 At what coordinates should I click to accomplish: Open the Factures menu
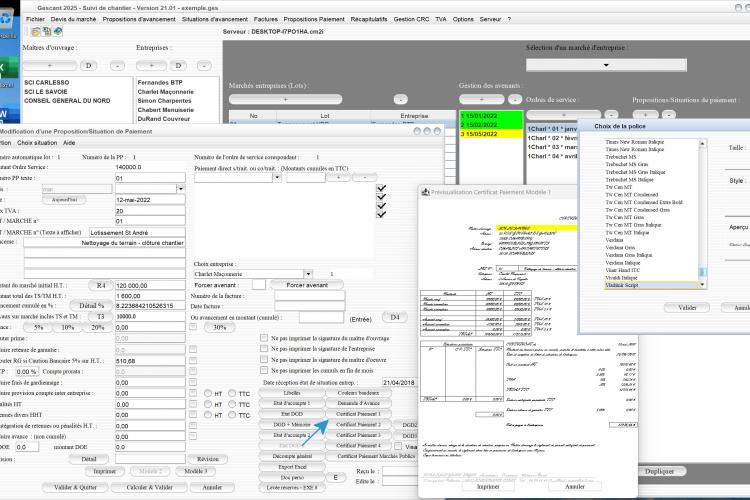point(265,19)
